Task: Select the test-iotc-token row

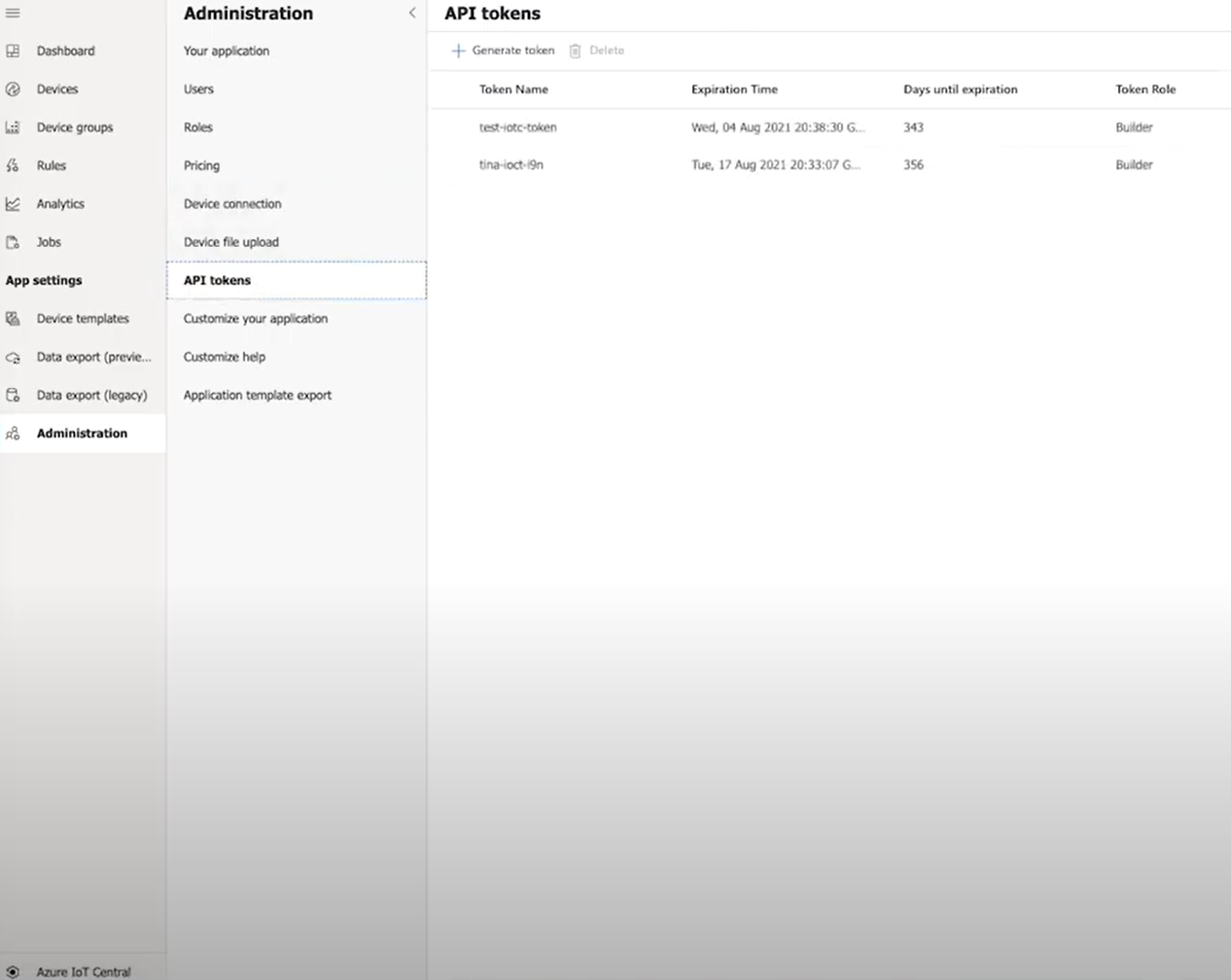Action: [517, 127]
